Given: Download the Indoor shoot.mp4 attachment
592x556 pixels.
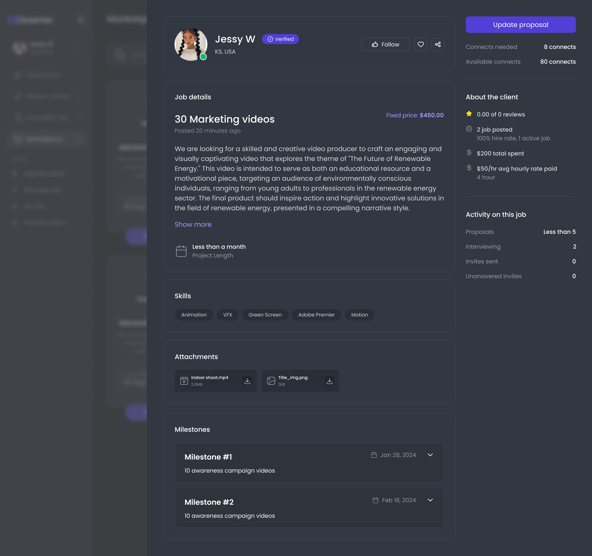Looking at the screenshot, I should (x=247, y=381).
